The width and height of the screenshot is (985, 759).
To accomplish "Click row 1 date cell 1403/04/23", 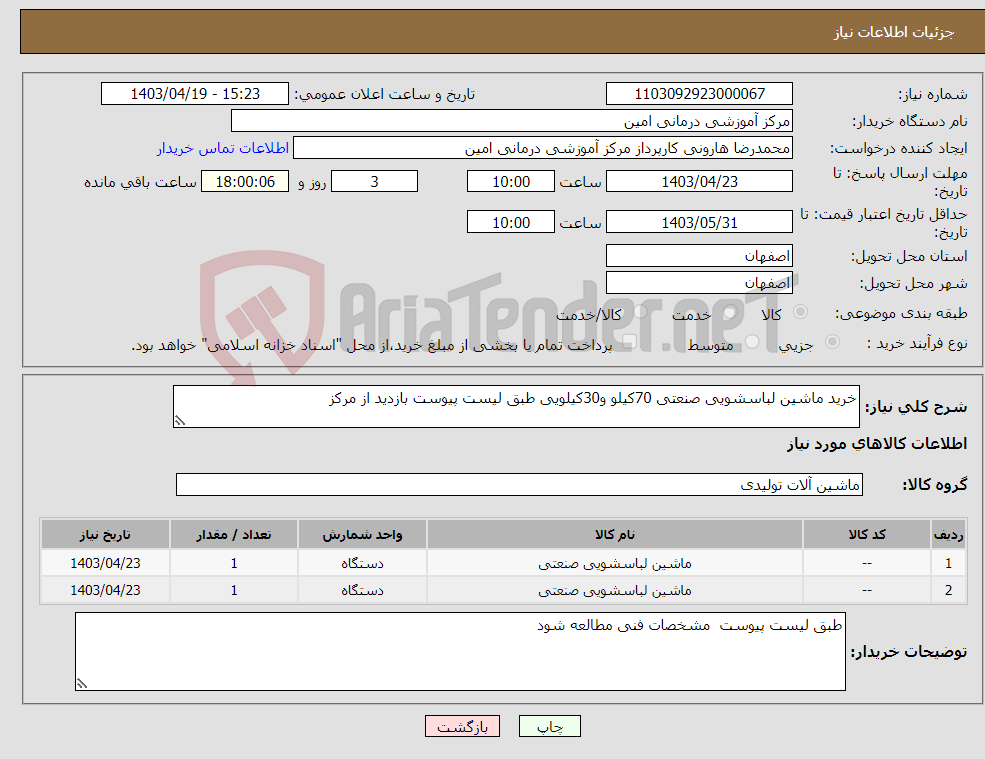I will tap(106, 563).
